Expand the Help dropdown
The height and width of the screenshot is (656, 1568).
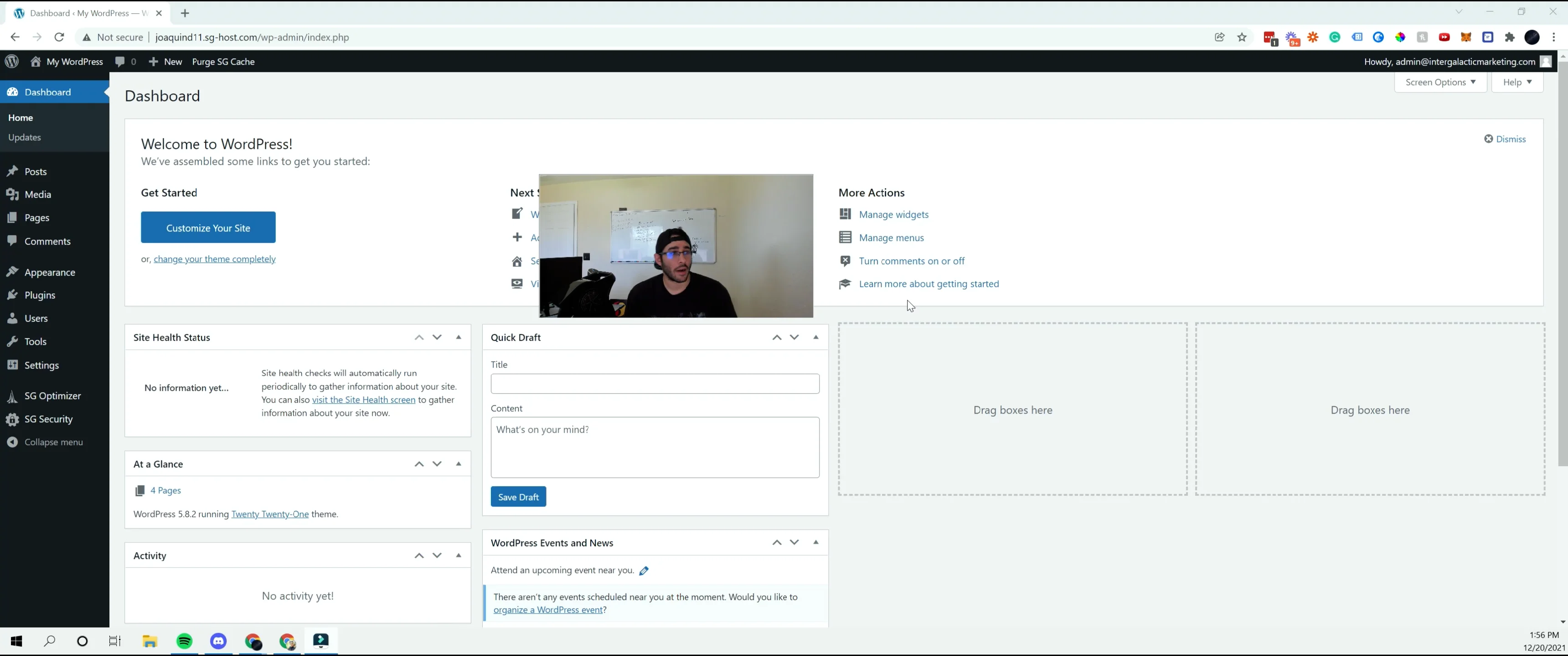tap(1517, 82)
